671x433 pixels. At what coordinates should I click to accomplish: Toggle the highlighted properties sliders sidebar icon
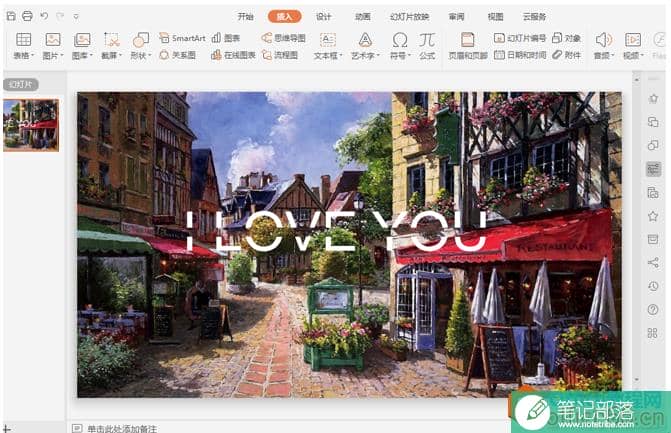pos(653,169)
